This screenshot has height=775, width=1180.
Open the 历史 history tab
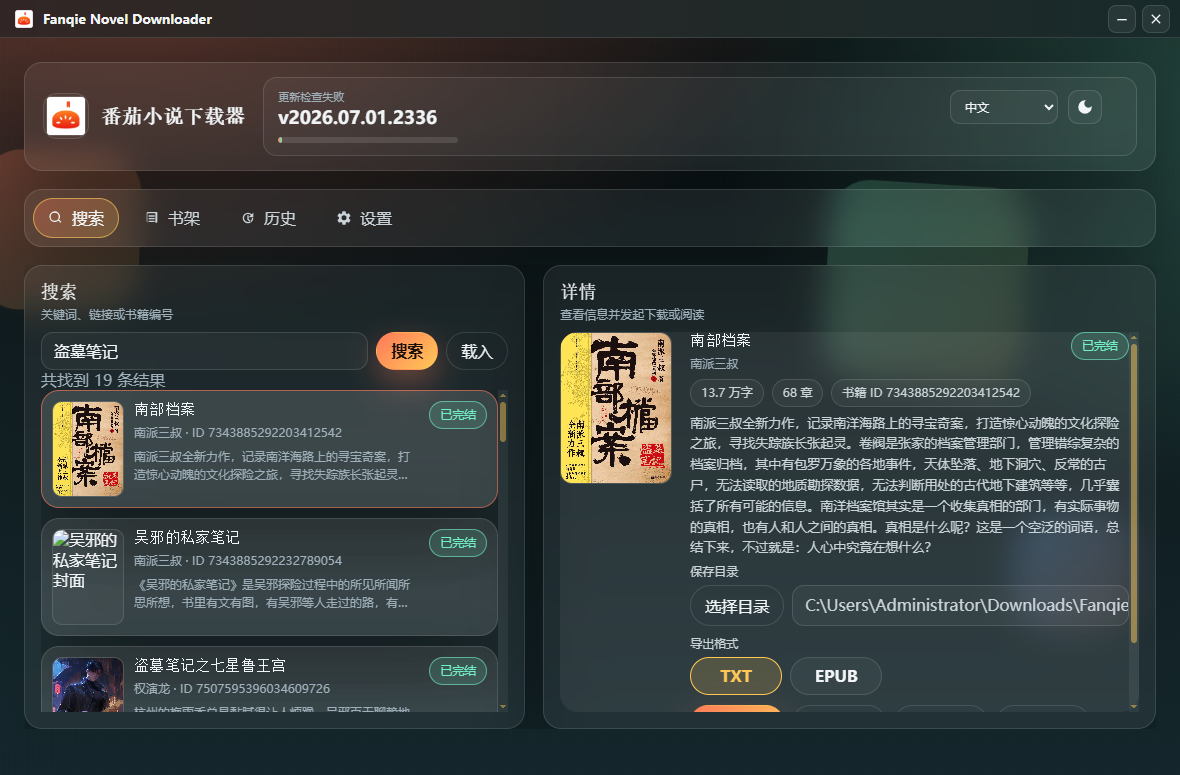click(269, 218)
